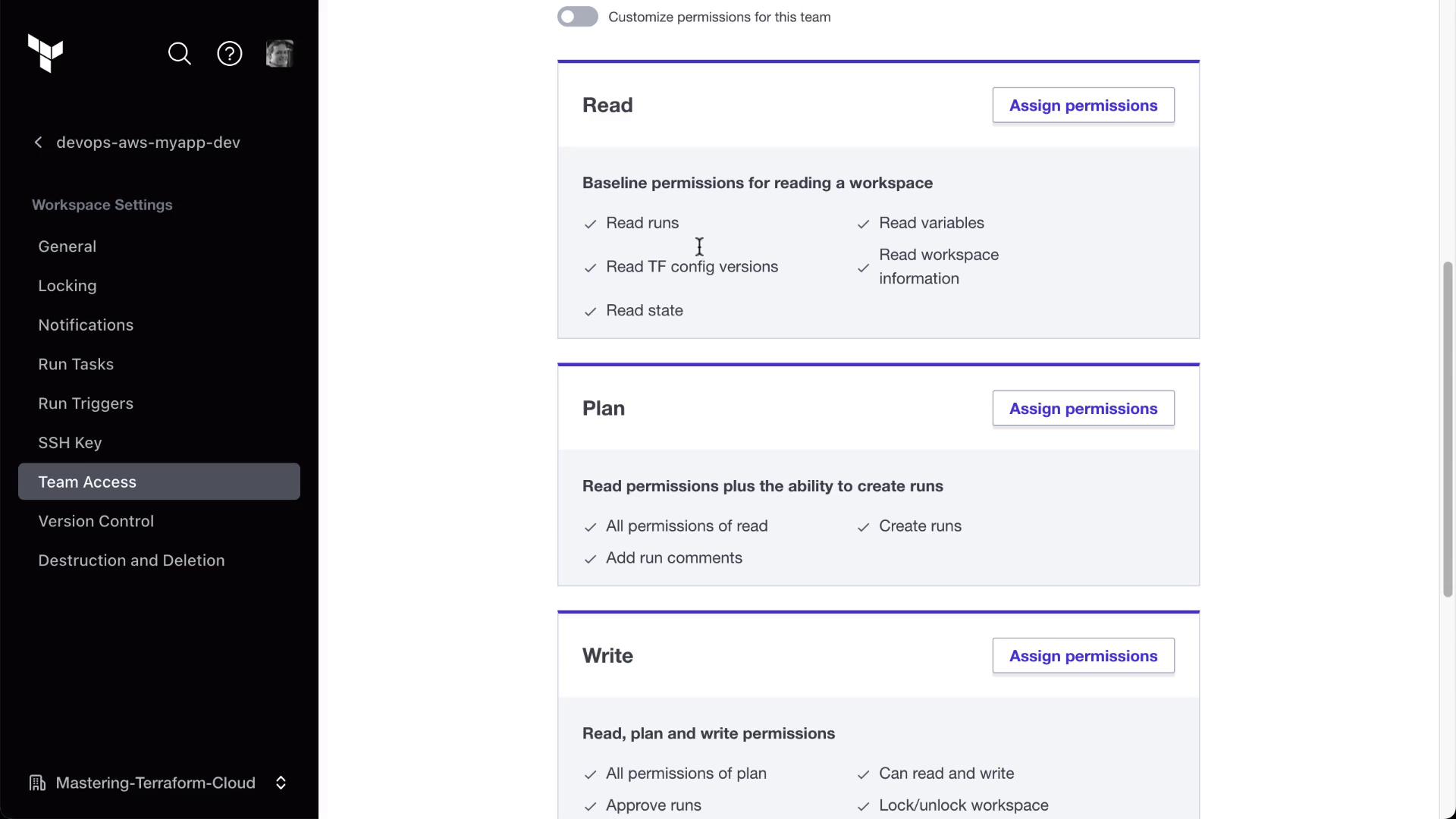
Task: Select Run Triggers in sidebar
Action: point(86,403)
